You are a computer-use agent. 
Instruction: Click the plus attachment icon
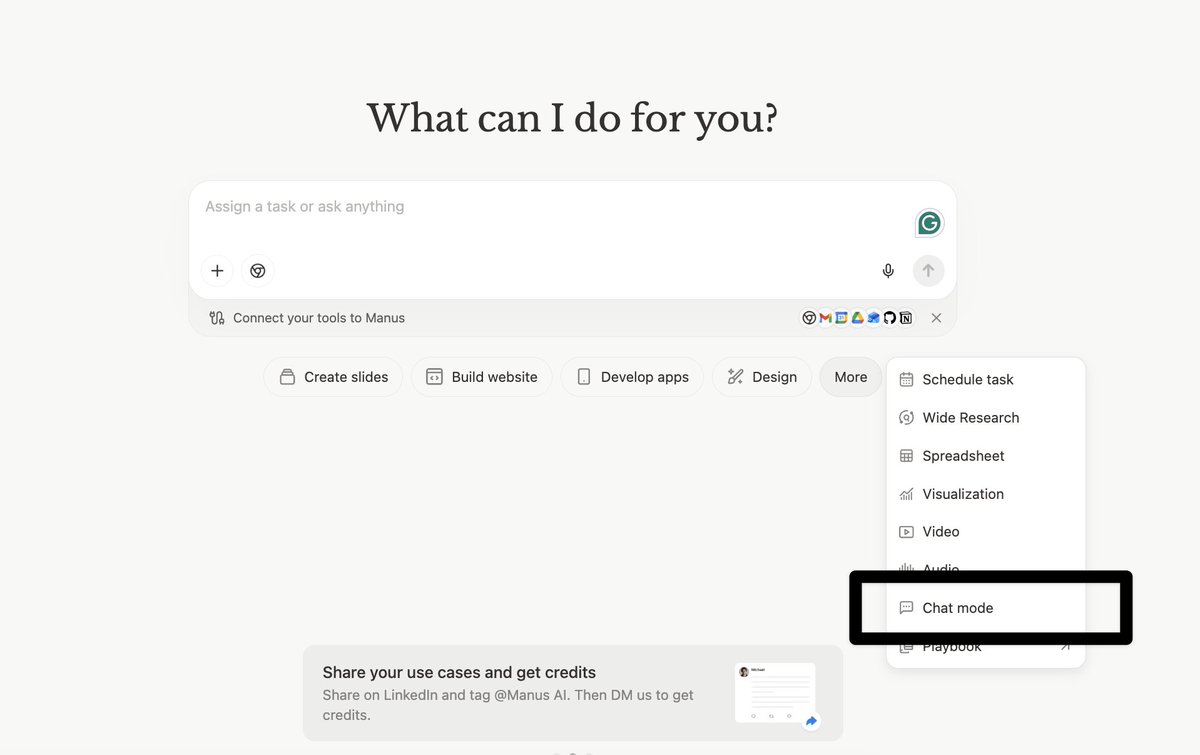pos(217,271)
